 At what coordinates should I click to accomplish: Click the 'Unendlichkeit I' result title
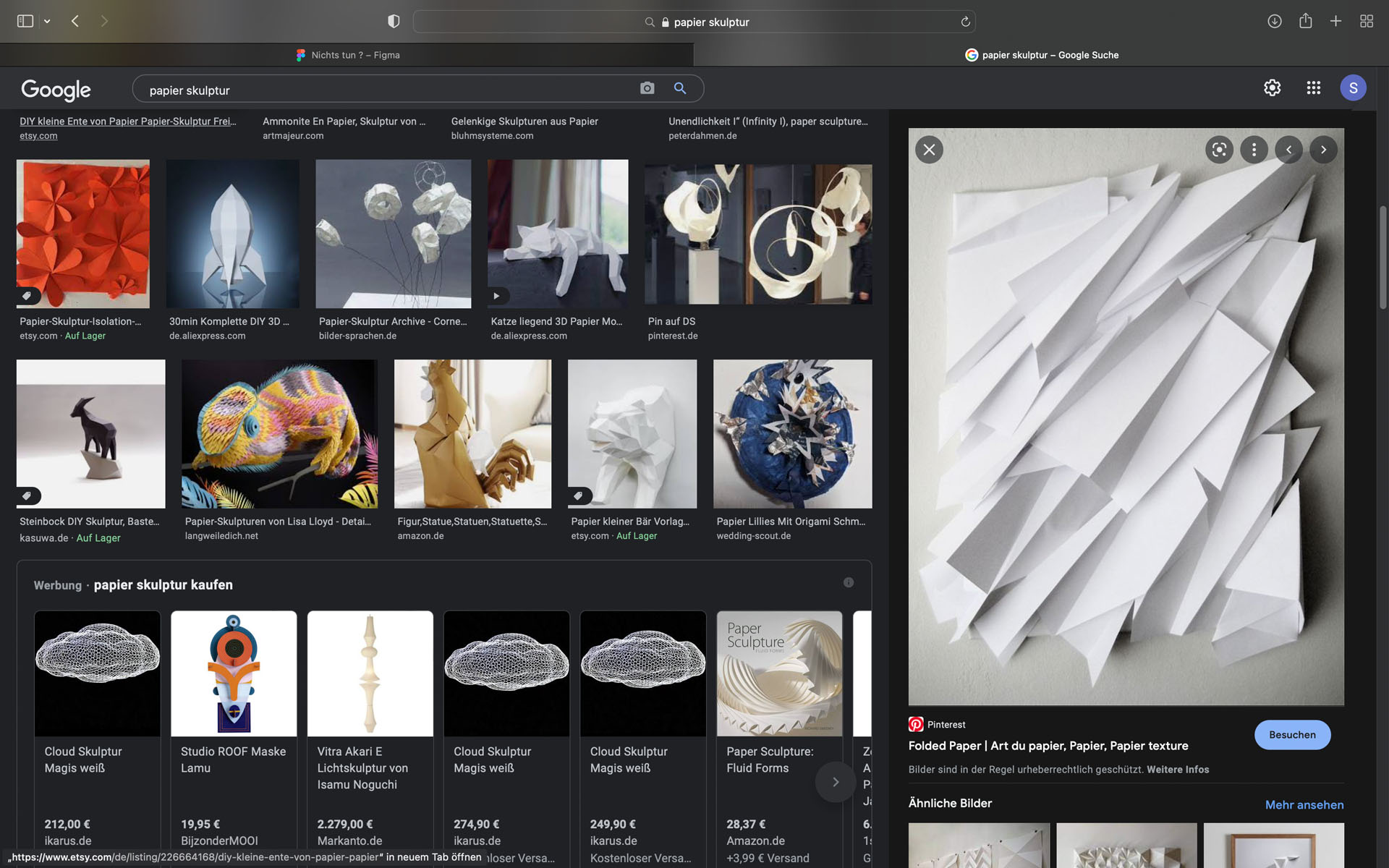[x=768, y=122]
